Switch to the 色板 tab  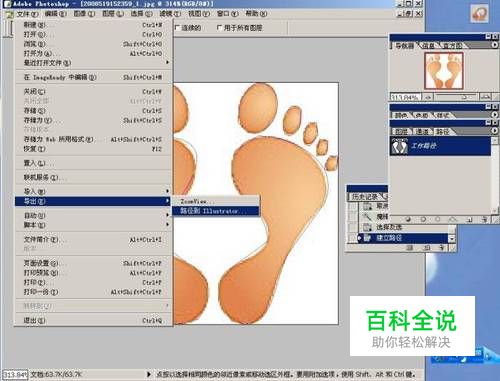pyautogui.click(x=422, y=115)
